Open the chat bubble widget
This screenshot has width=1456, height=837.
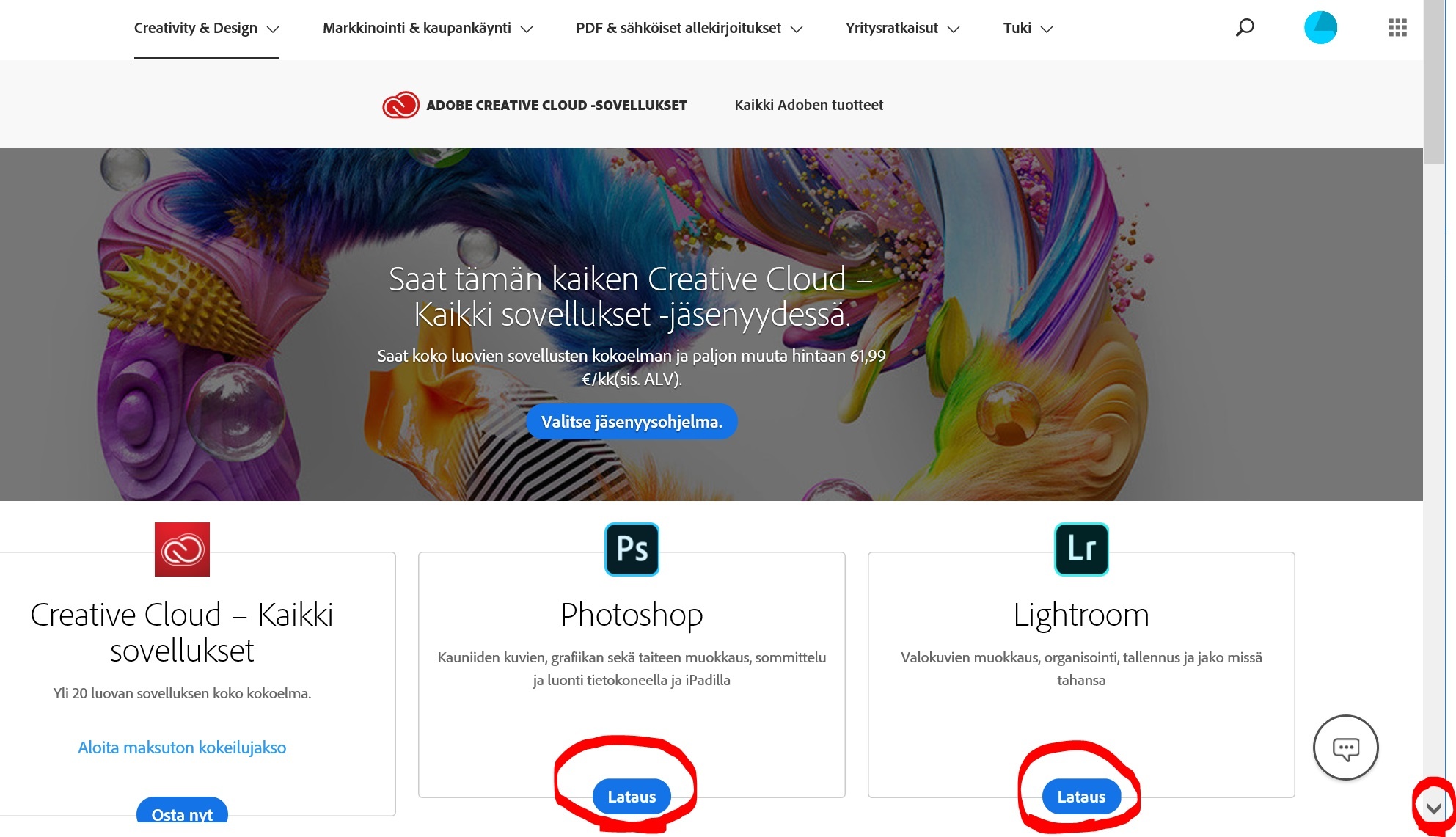[x=1345, y=748]
